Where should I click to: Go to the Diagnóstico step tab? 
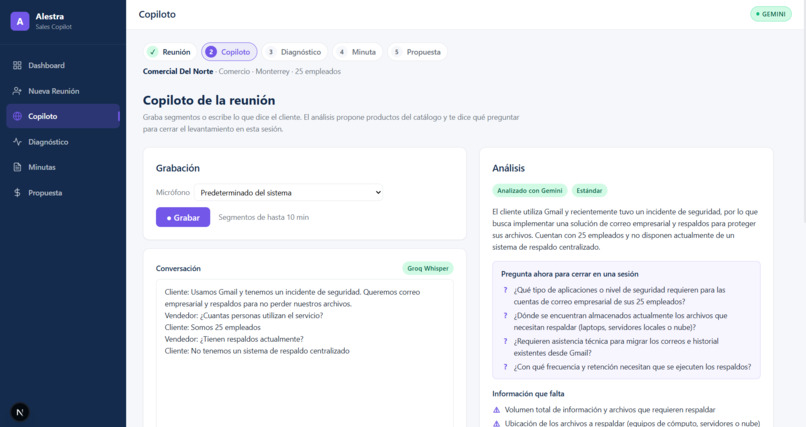tap(295, 52)
